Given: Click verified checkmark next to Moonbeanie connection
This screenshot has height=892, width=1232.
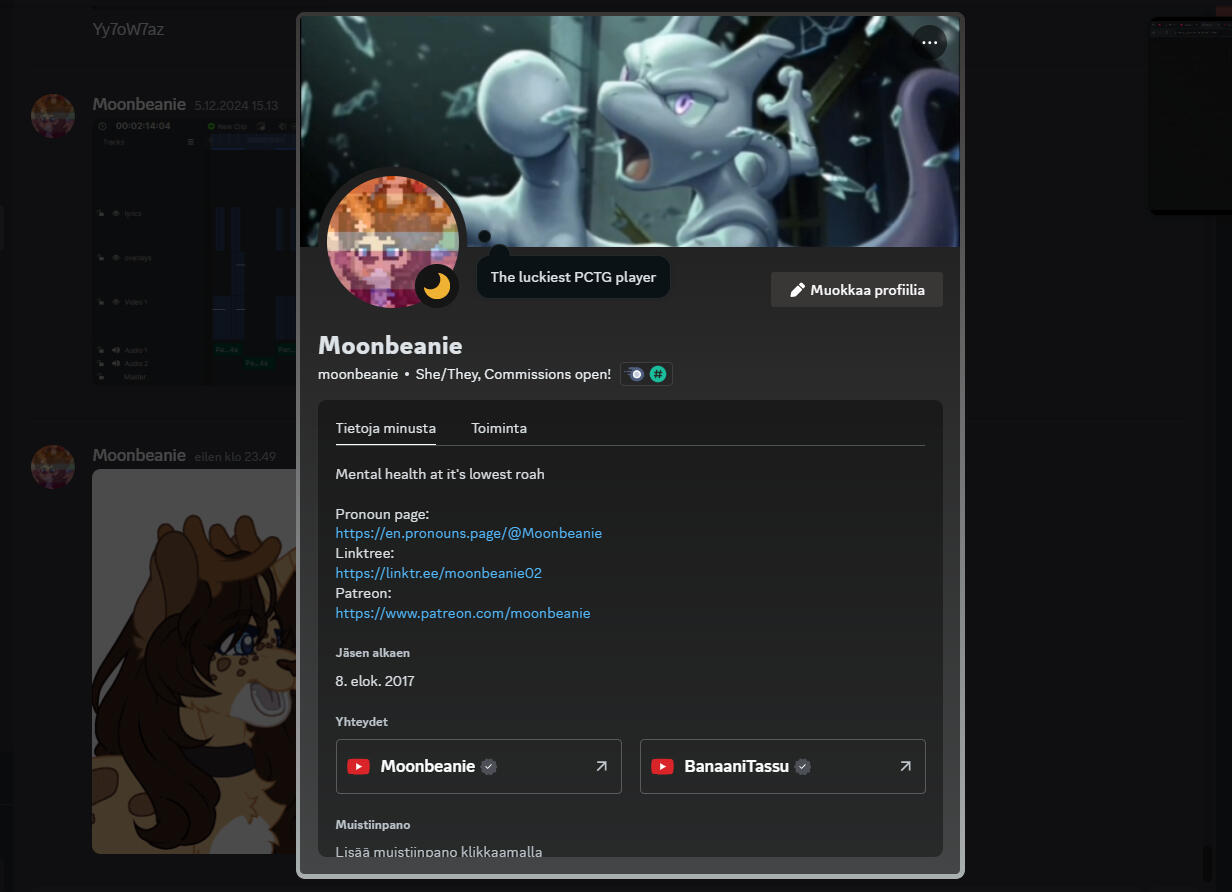Looking at the screenshot, I should [x=488, y=766].
